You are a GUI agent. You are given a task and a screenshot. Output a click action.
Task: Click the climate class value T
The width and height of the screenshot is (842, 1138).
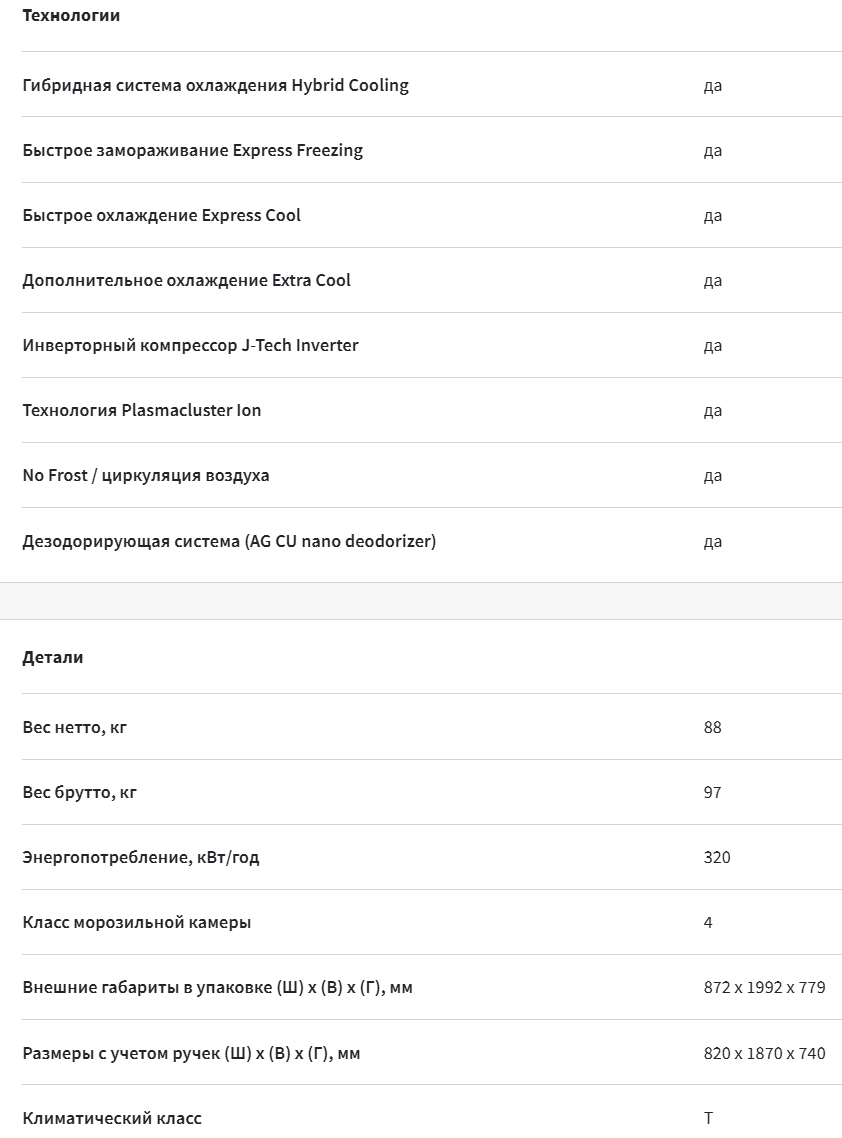pos(708,1118)
